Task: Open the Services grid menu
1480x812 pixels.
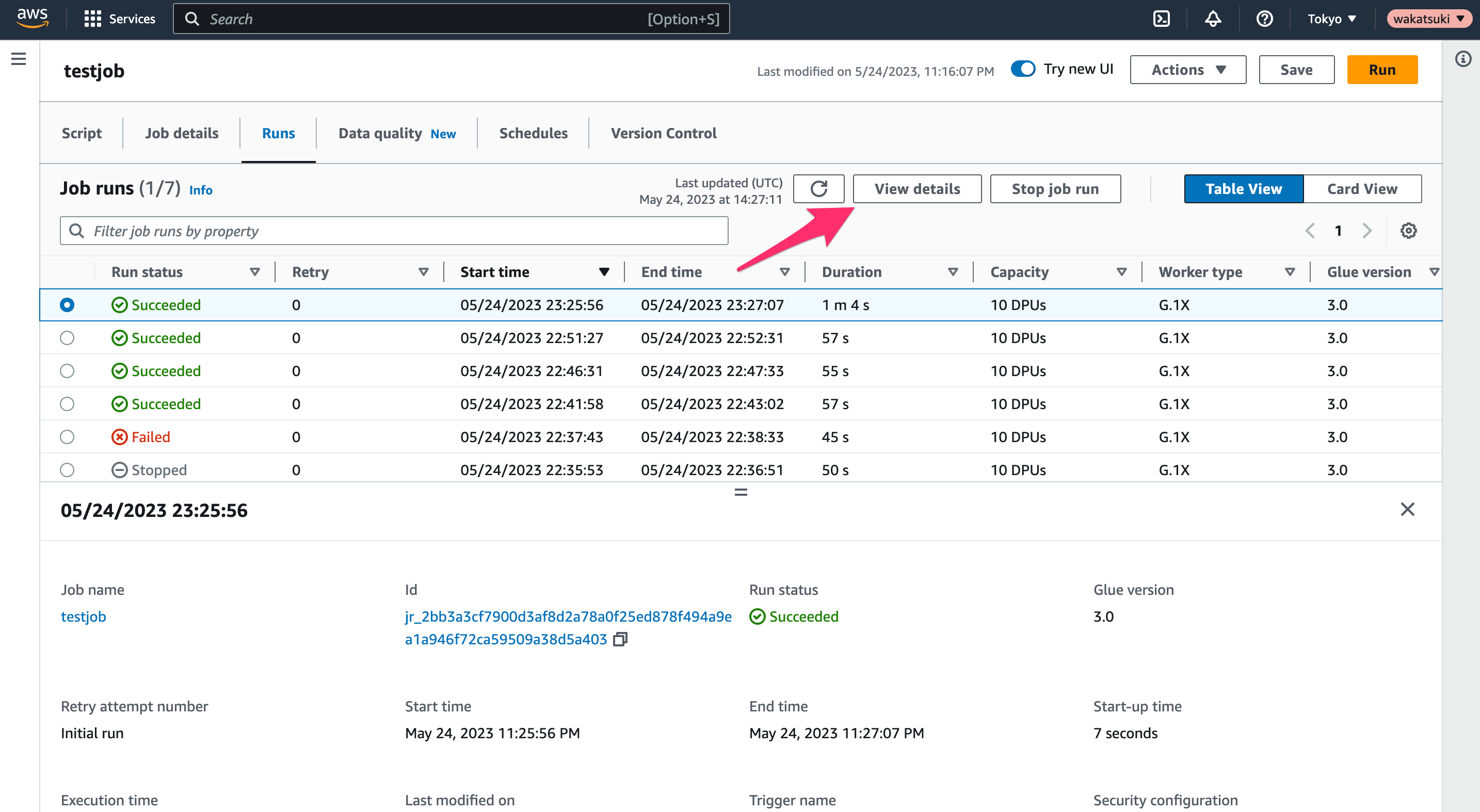Action: (120, 19)
